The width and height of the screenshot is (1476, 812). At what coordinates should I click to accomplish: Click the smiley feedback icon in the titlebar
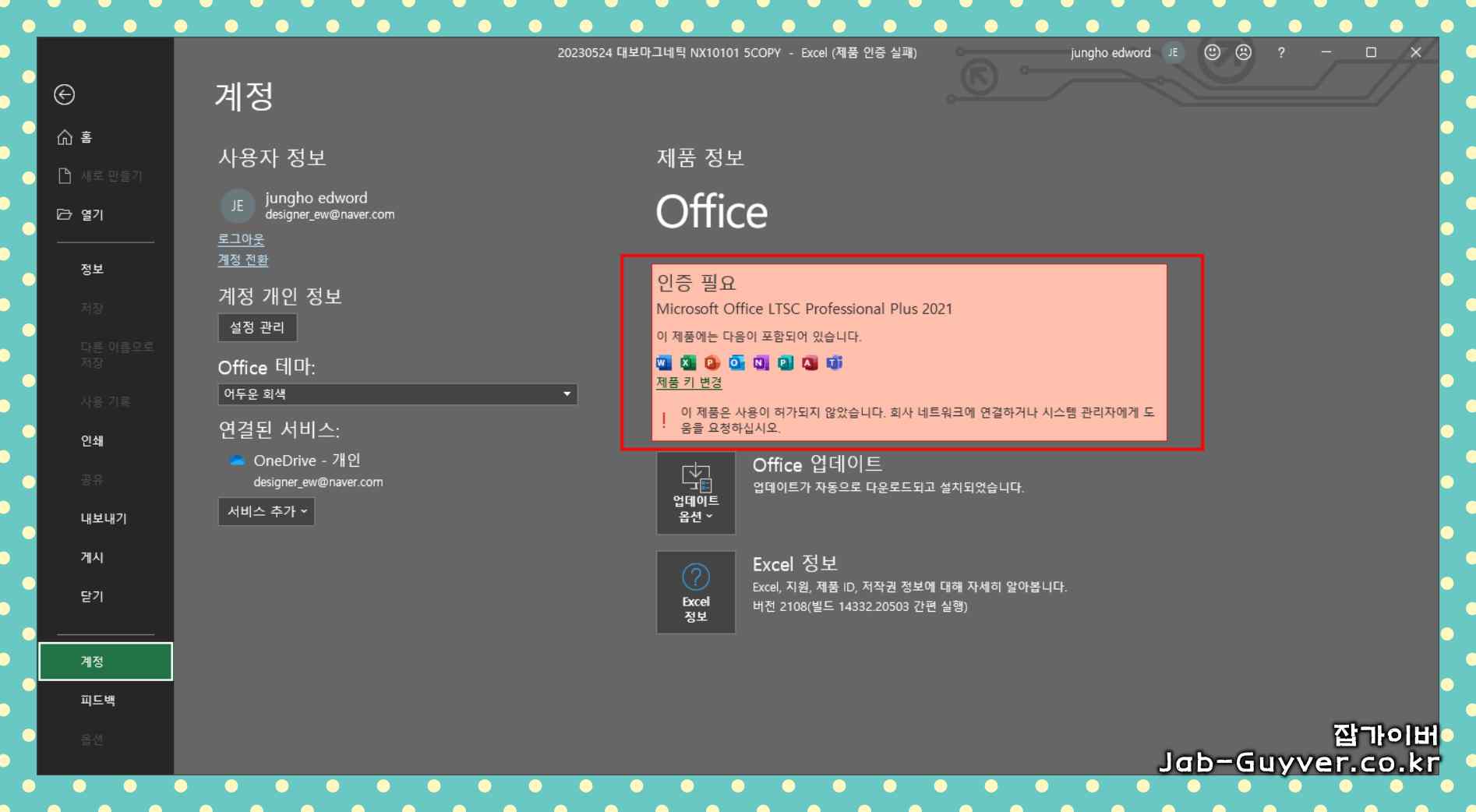point(1211,53)
